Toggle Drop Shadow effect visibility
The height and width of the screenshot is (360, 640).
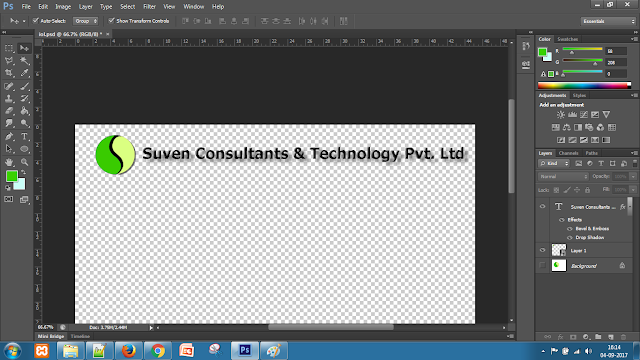coord(570,238)
